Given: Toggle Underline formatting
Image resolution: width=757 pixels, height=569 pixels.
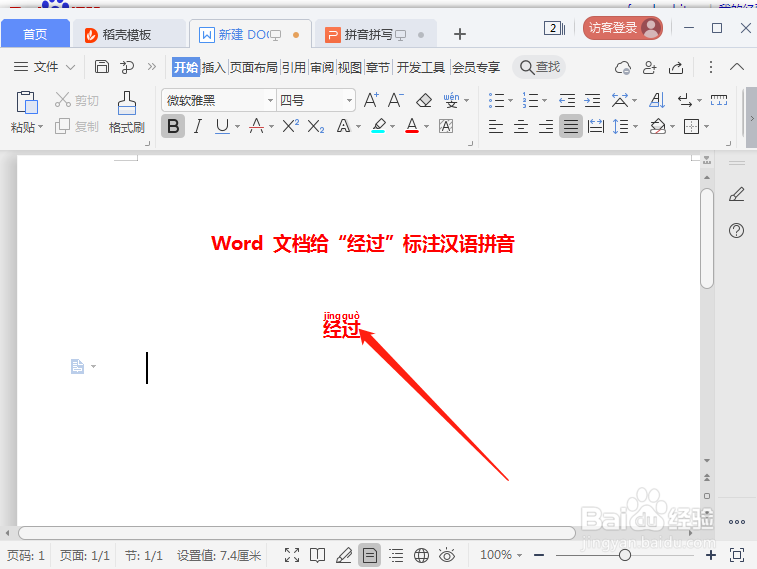Looking at the screenshot, I should click(x=222, y=126).
